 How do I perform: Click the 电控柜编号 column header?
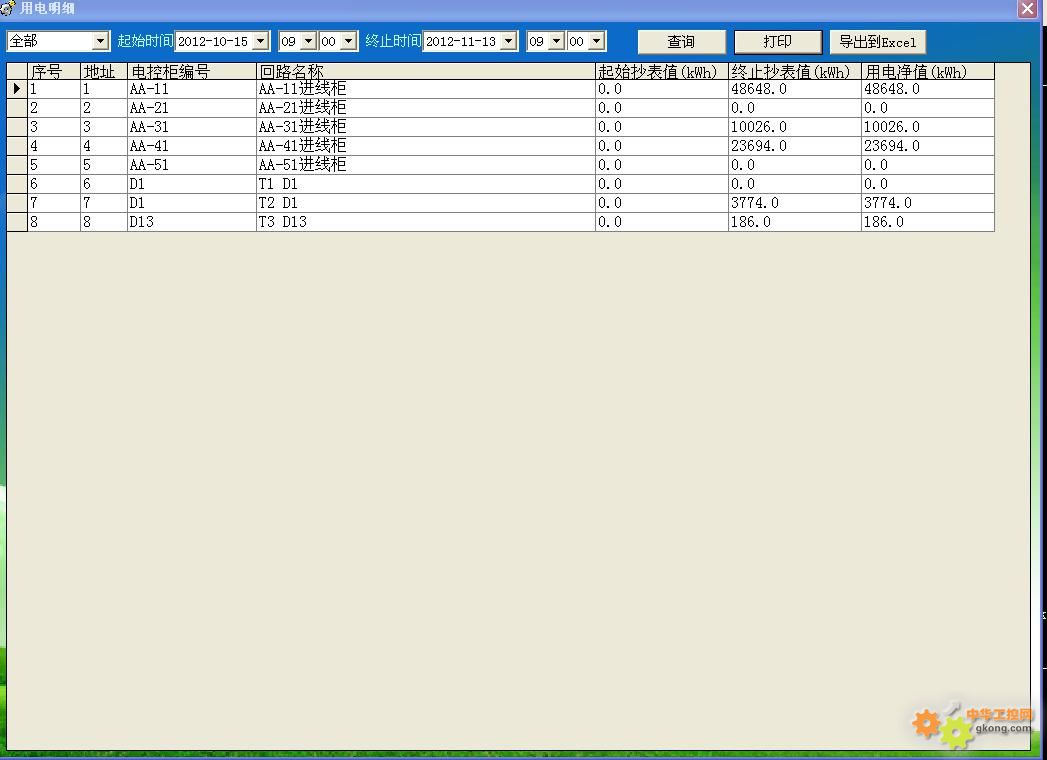pos(191,72)
